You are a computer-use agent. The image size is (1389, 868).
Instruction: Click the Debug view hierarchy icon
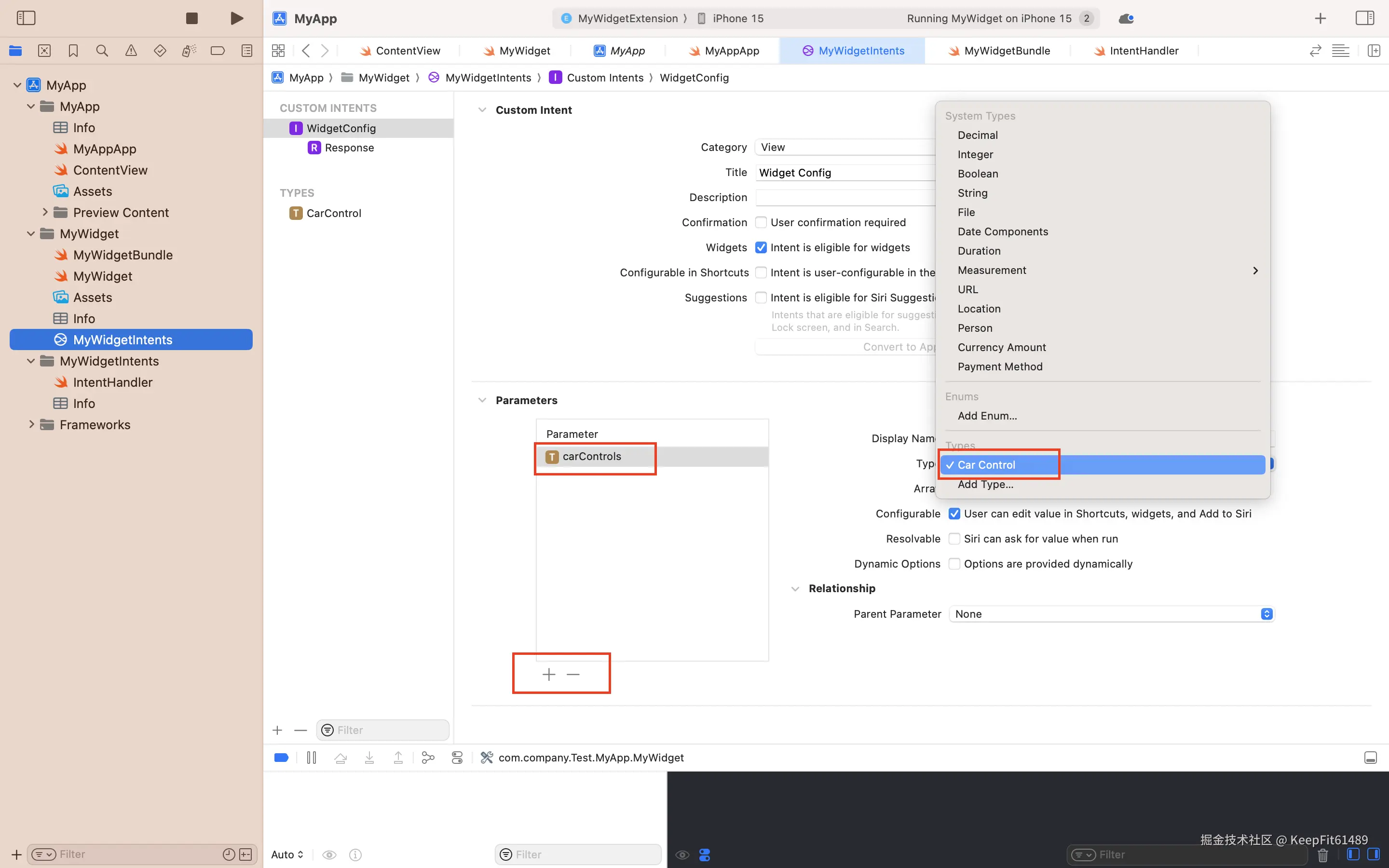(x=428, y=758)
